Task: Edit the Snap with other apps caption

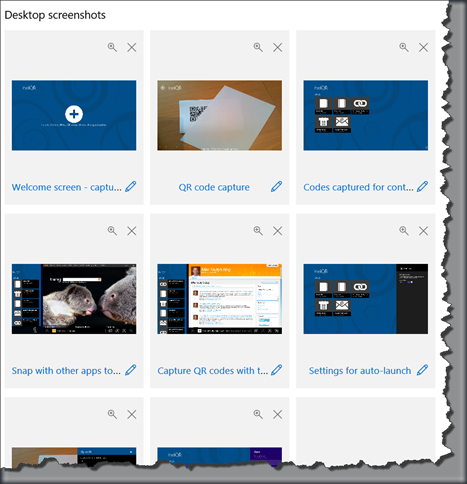Action: point(131,370)
